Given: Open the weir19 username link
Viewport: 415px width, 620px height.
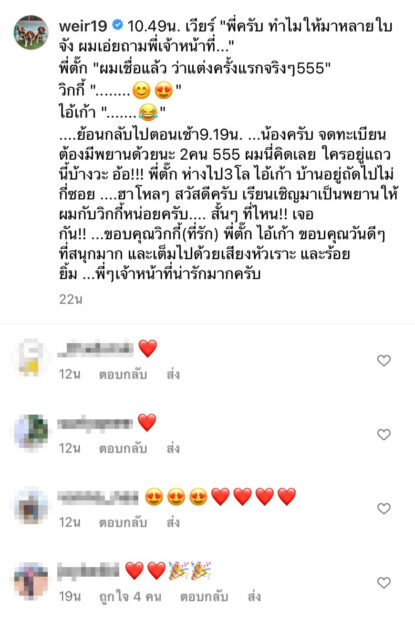Looking at the screenshot, I should click(x=83, y=26).
